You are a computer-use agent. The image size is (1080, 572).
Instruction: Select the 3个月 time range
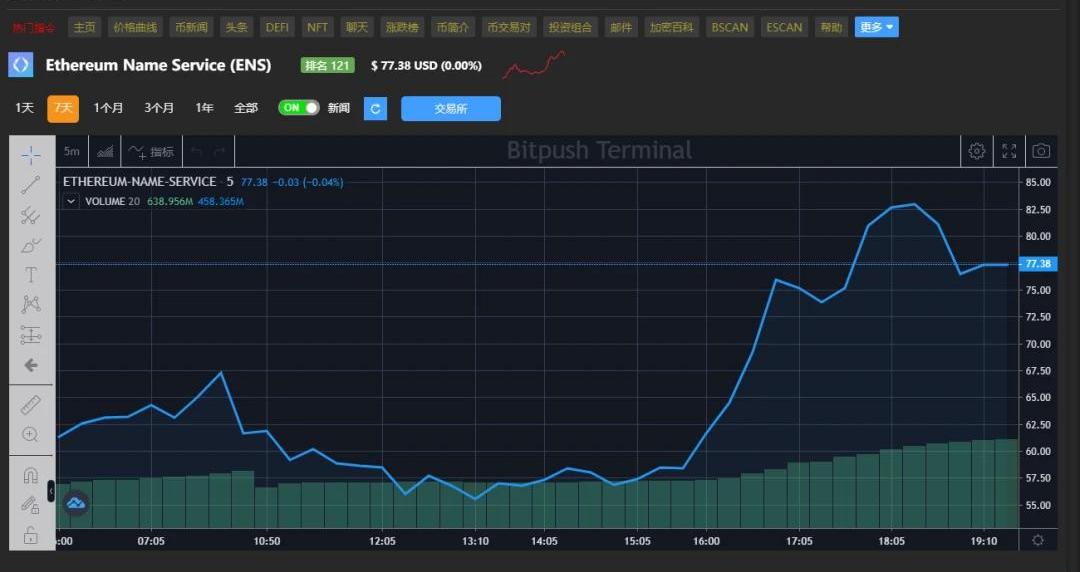pos(158,108)
